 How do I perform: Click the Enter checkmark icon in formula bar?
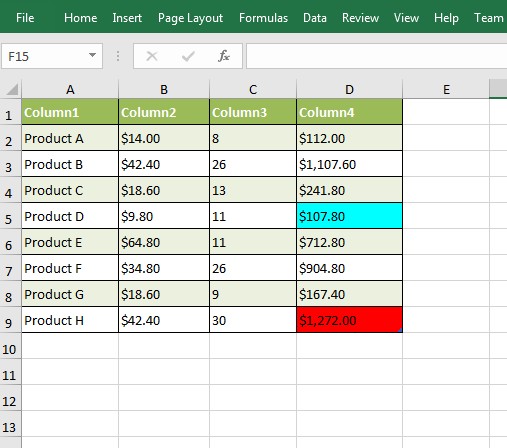(x=188, y=56)
